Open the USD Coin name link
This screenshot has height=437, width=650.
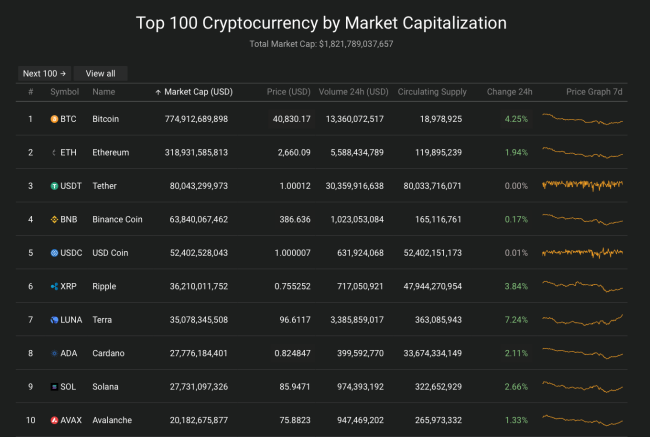[x=110, y=253]
